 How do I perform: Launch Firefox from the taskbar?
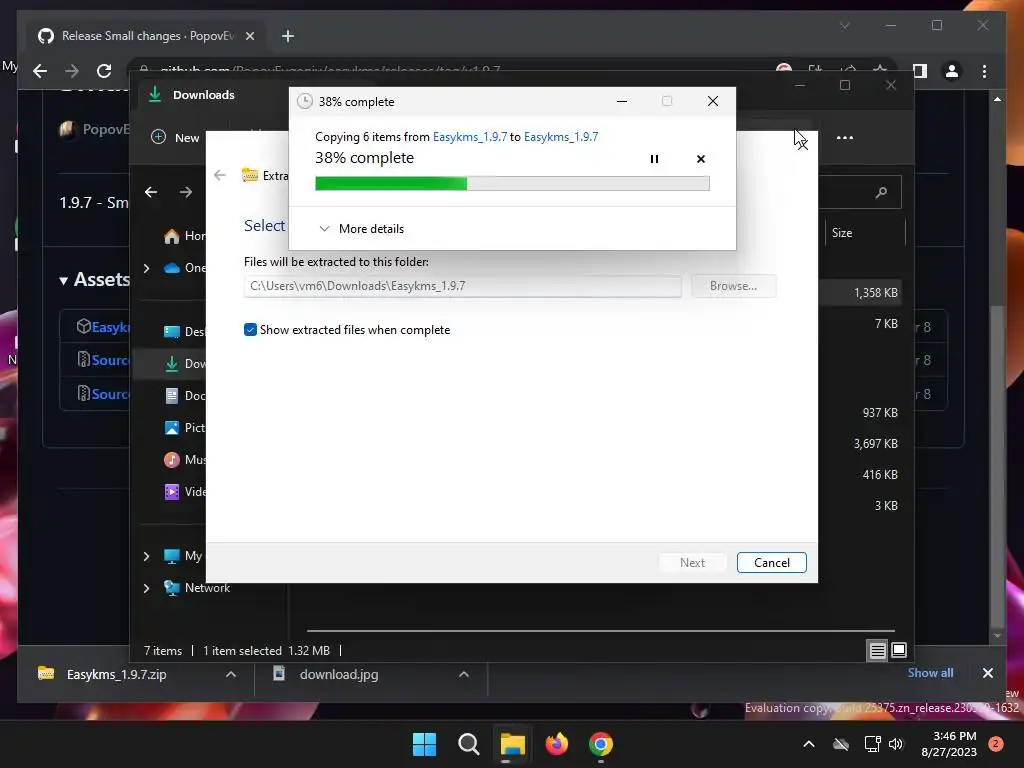tap(556, 744)
